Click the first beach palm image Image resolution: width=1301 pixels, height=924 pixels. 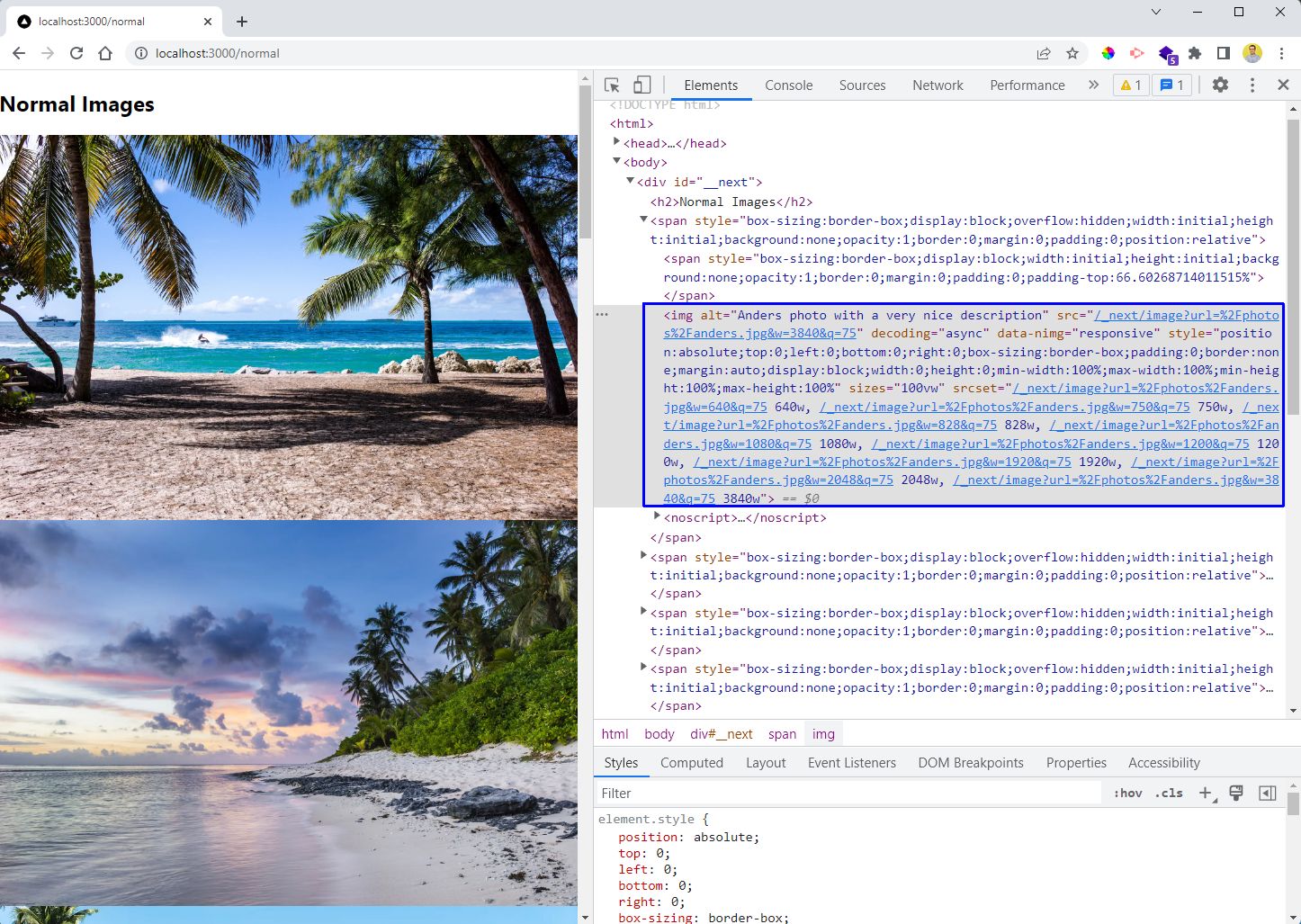pos(289,327)
